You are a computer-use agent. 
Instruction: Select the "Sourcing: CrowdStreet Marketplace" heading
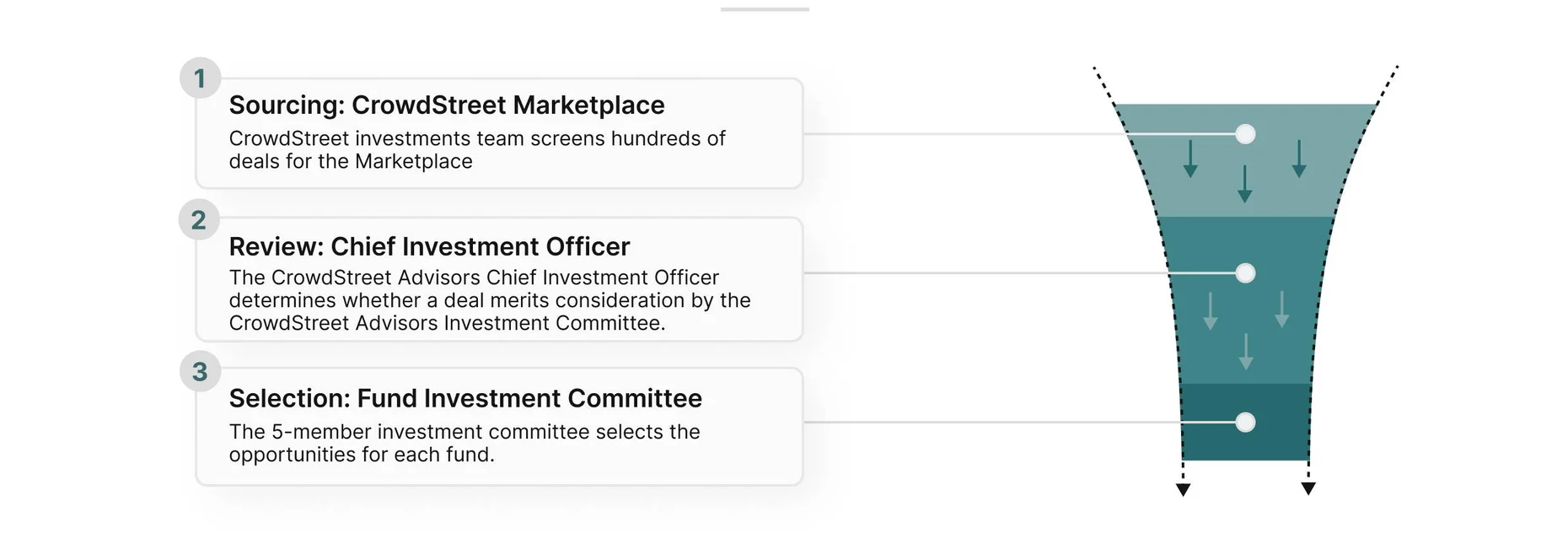447,105
